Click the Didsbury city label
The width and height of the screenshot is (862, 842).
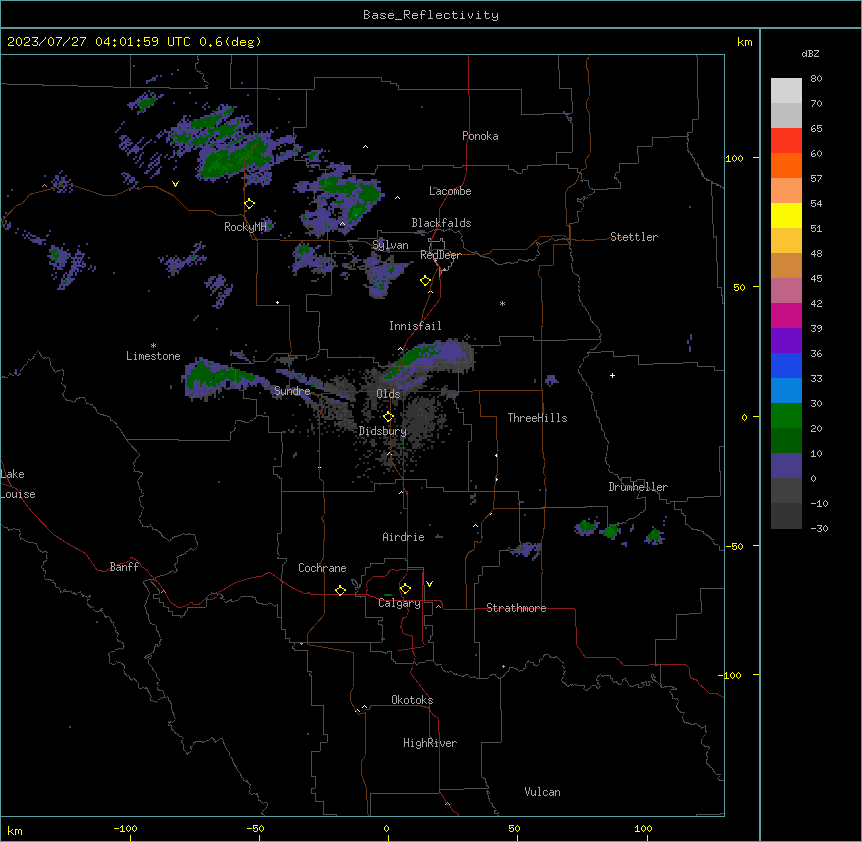[x=383, y=431]
